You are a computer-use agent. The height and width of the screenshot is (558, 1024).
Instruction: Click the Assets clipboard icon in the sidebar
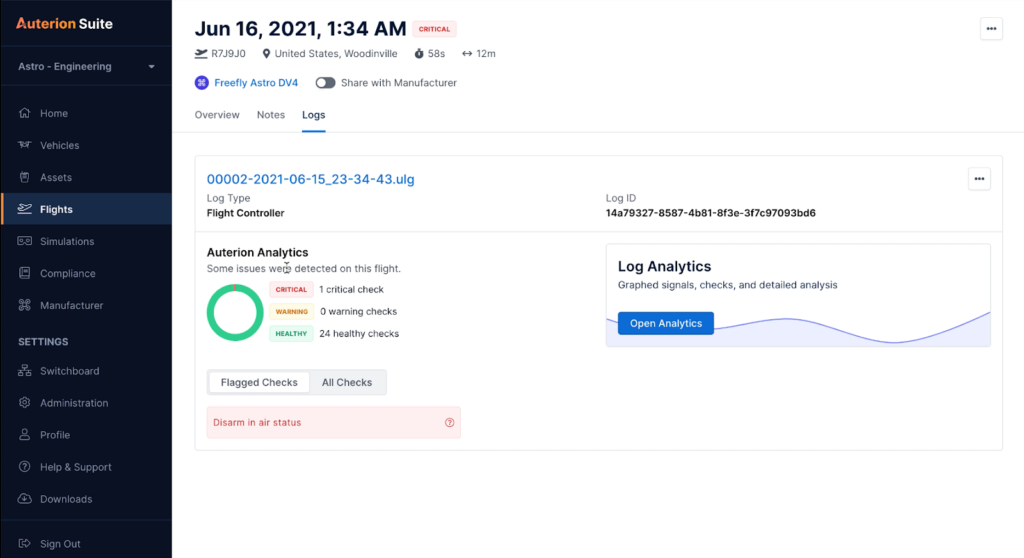coord(24,177)
